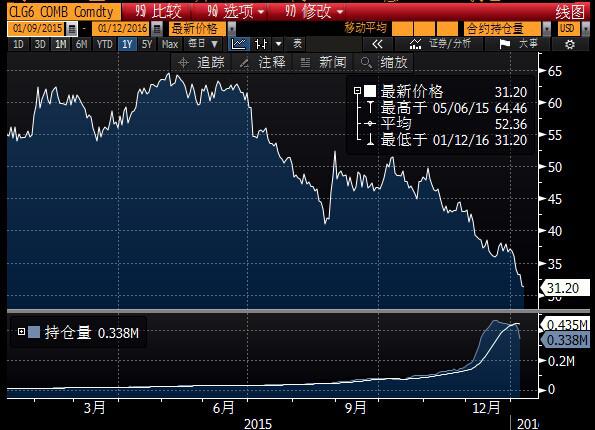Screen dimensions: 595x430
Task: Select the line chart type icon
Action: coord(238,44)
